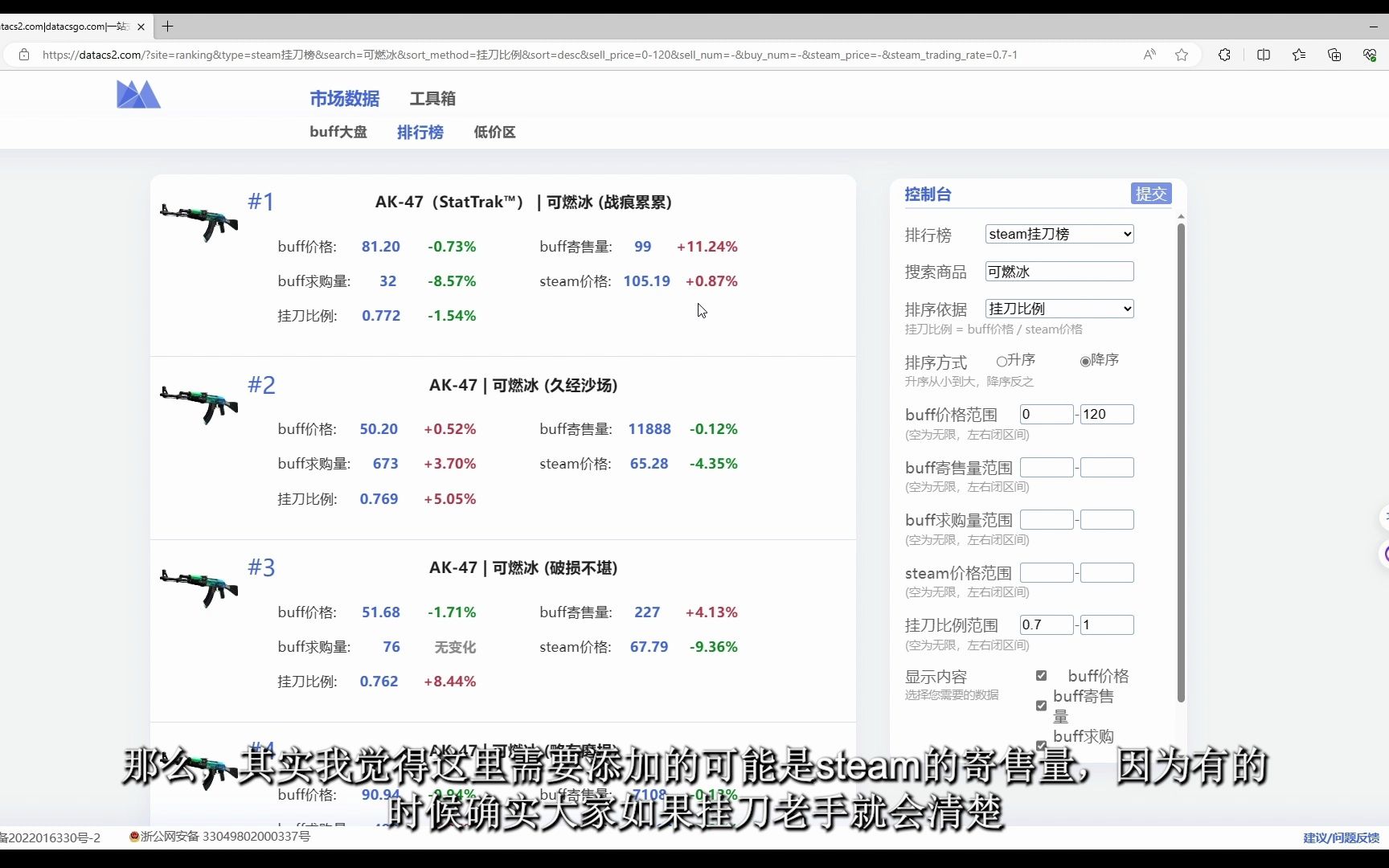1389x868 pixels.
Task: Click buff寄售量范围 minimum field
Action: click(1047, 467)
